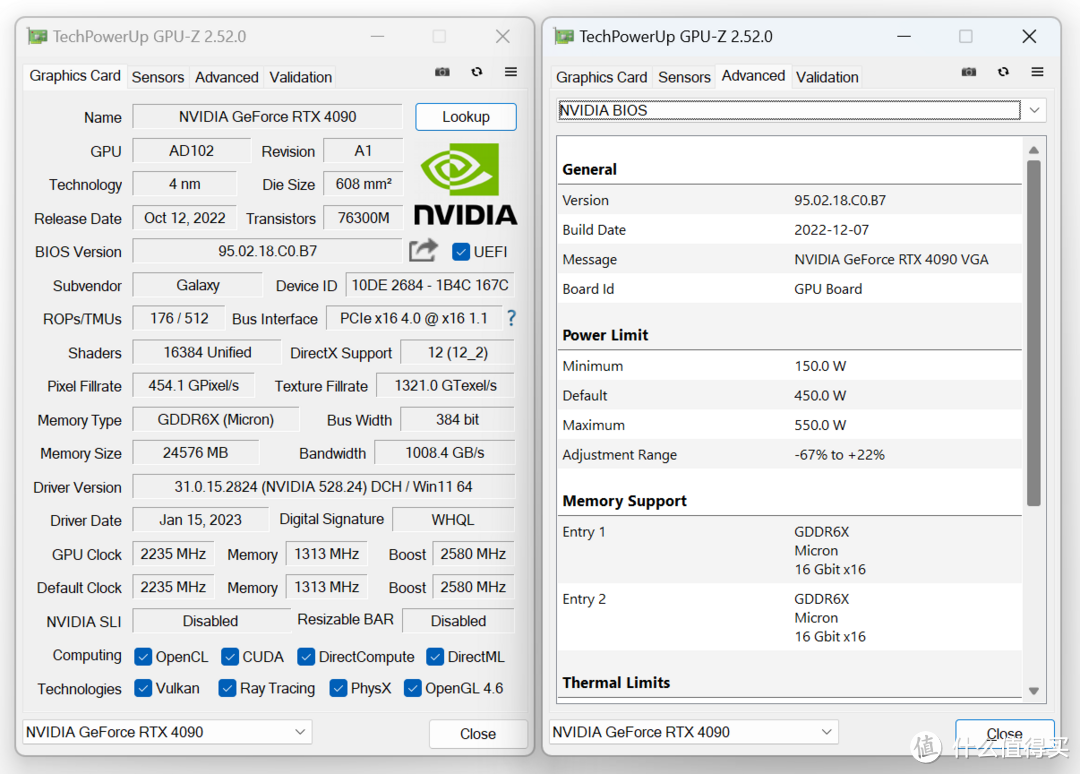Open GPU selector dropdown in right window
The height and width of the screenshot is (774, 1080).
(694, 732)
